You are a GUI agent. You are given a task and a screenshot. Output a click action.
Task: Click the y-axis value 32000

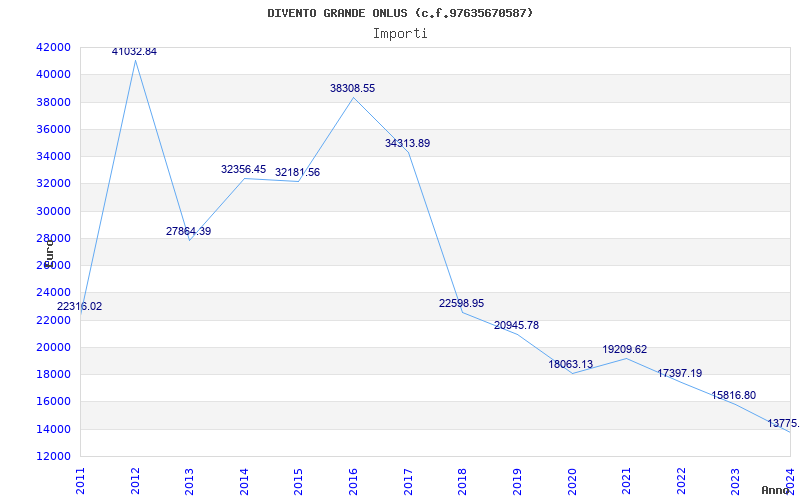(53, 184)
